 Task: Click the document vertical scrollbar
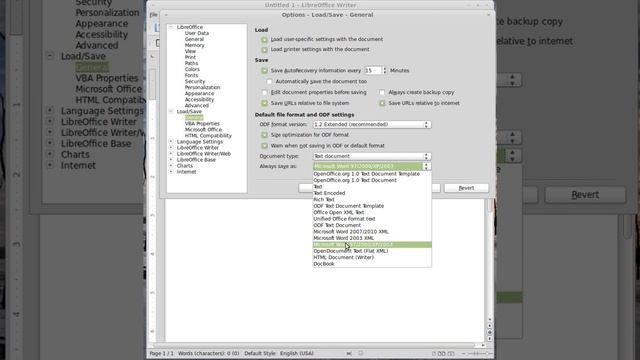pos(490,261)
